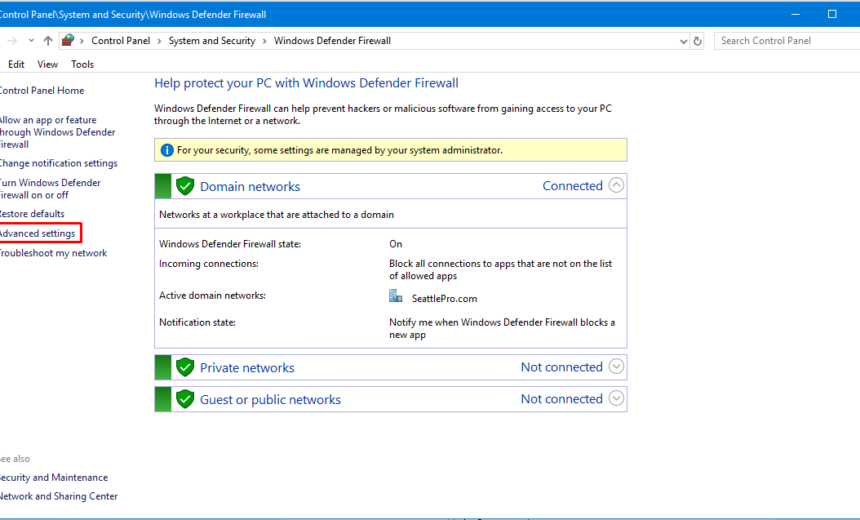Click the Domain networks shield icon

click(185, 186)
